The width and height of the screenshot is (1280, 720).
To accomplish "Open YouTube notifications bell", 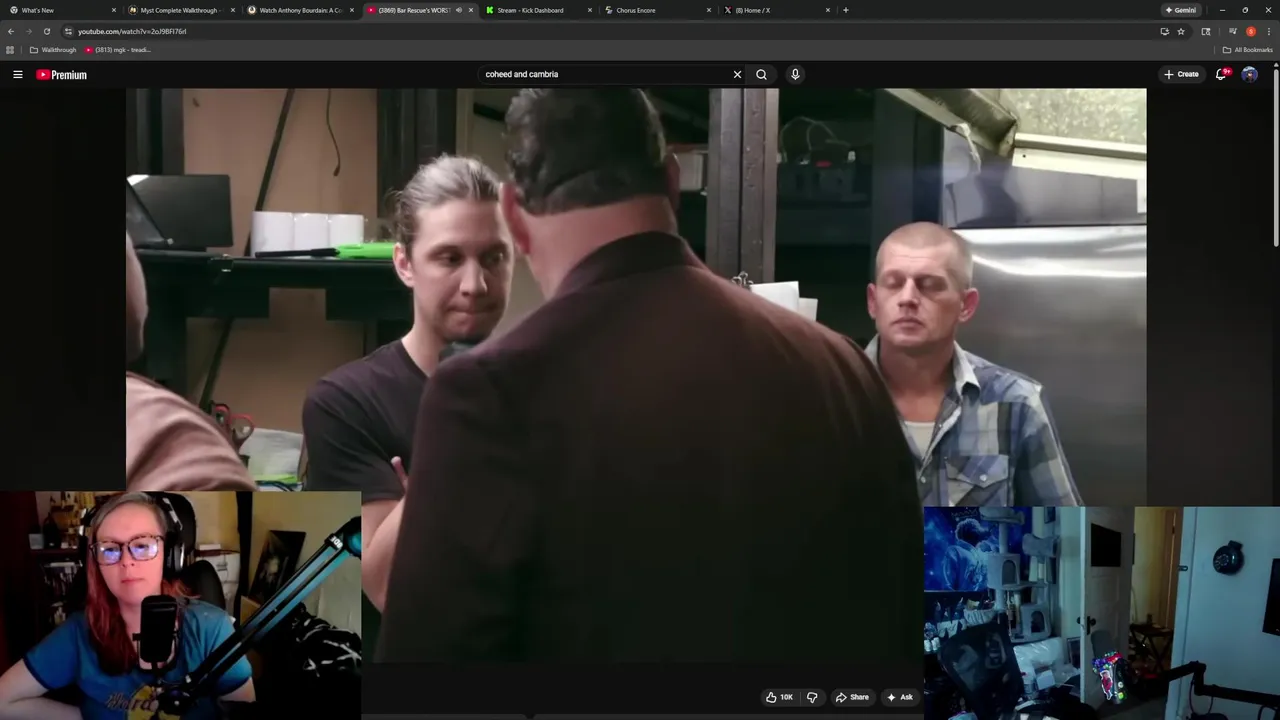I will (1221, 74).
